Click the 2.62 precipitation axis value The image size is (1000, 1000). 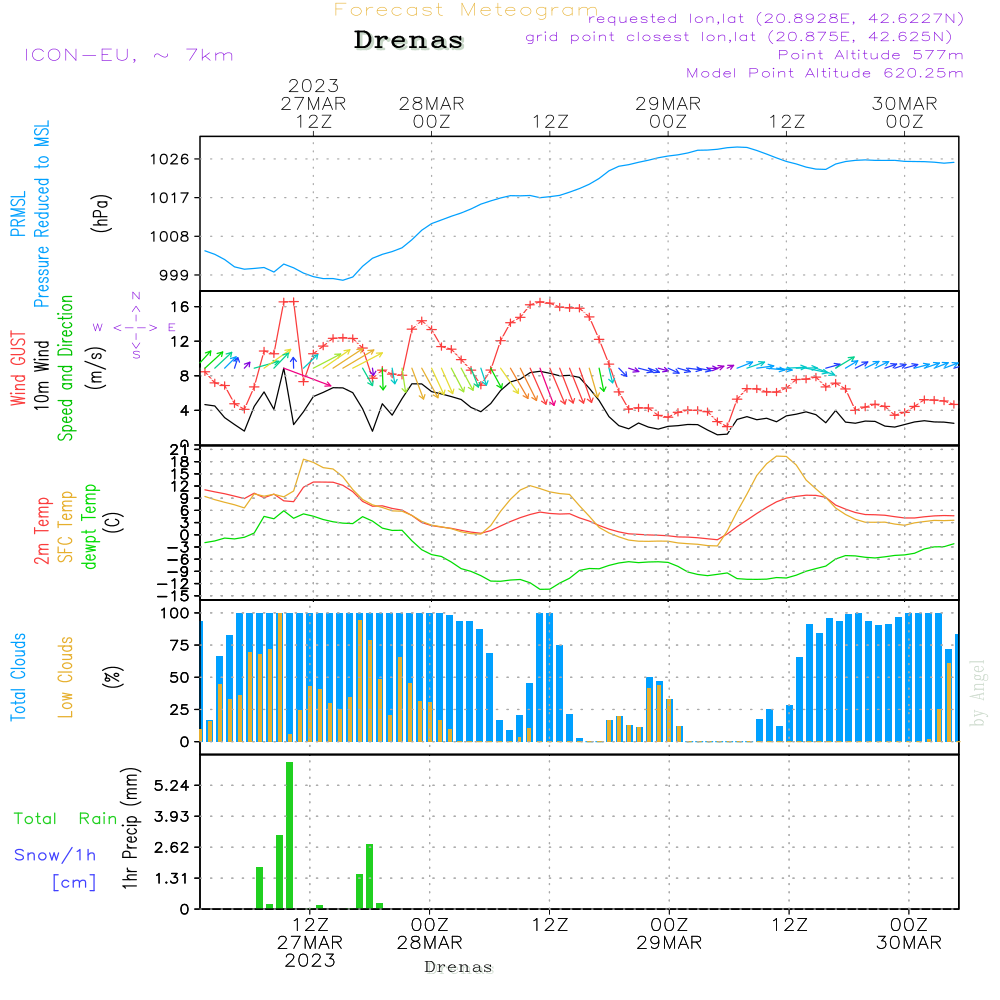pos(172,848)
